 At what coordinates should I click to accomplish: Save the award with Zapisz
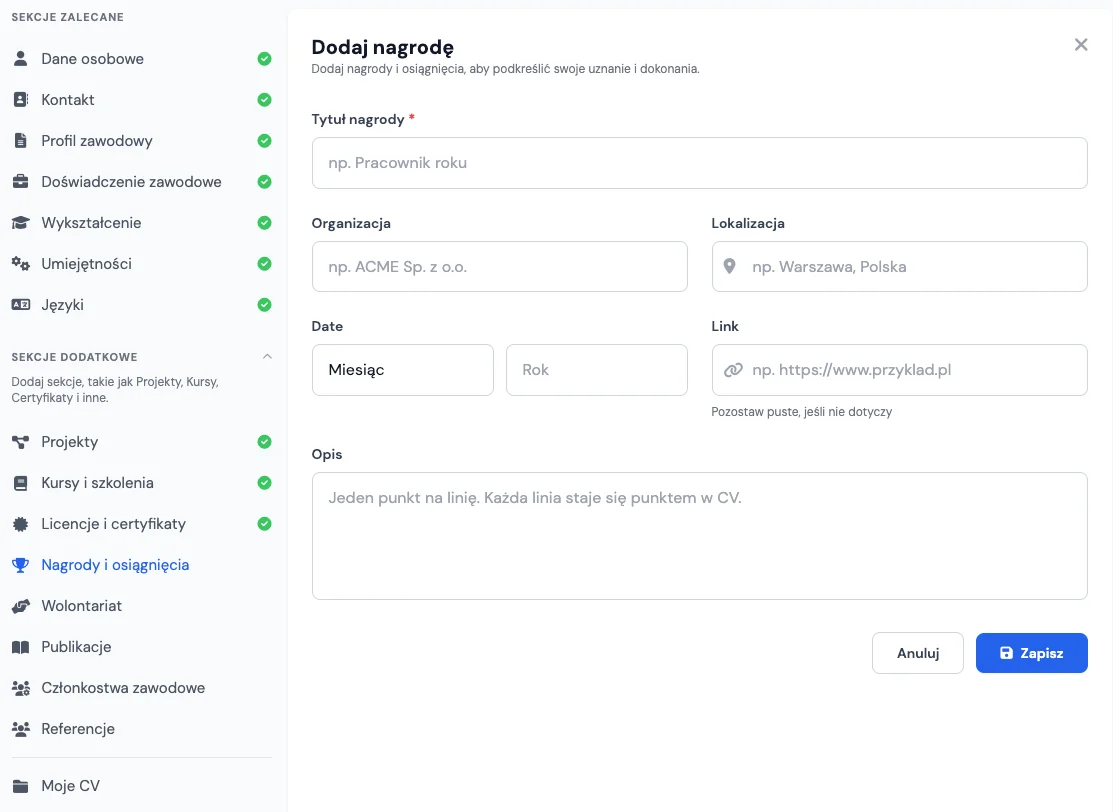pos(1031,653)
